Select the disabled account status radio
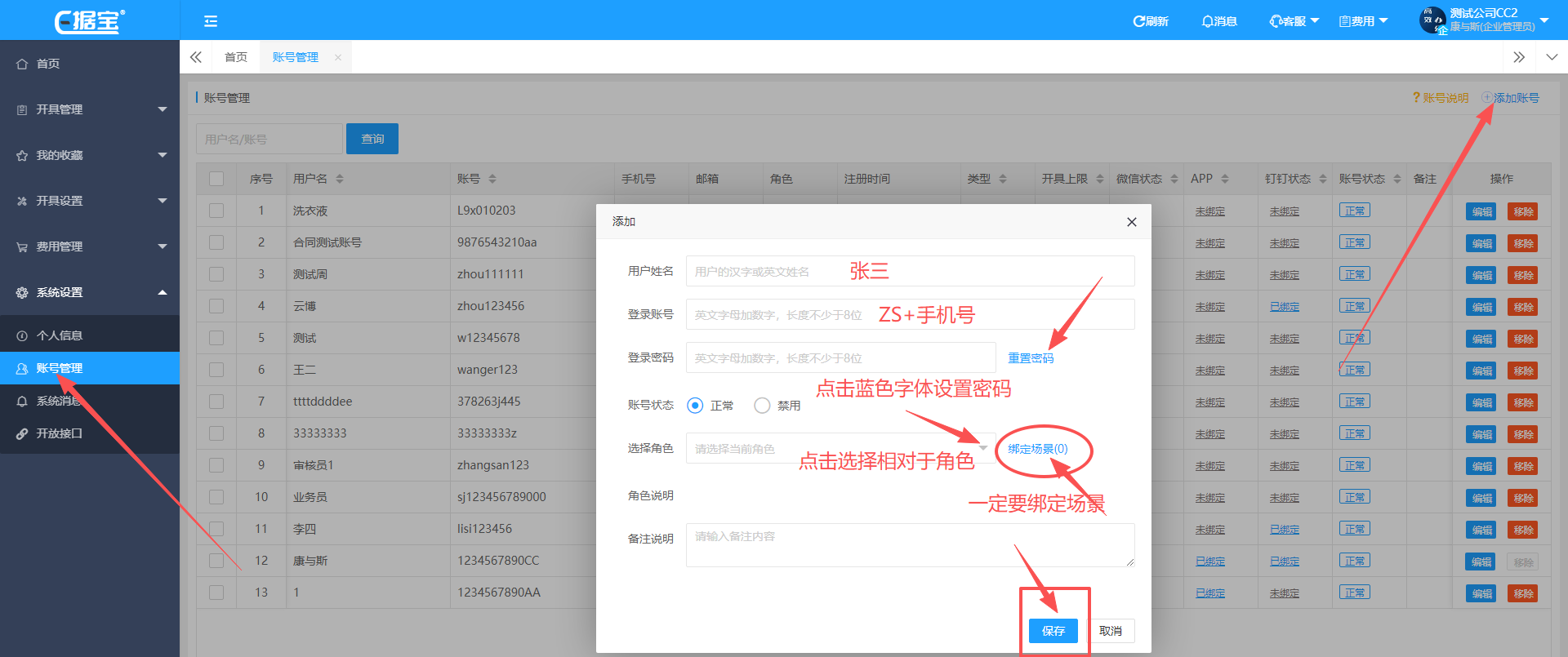 [x=762, y=406]
